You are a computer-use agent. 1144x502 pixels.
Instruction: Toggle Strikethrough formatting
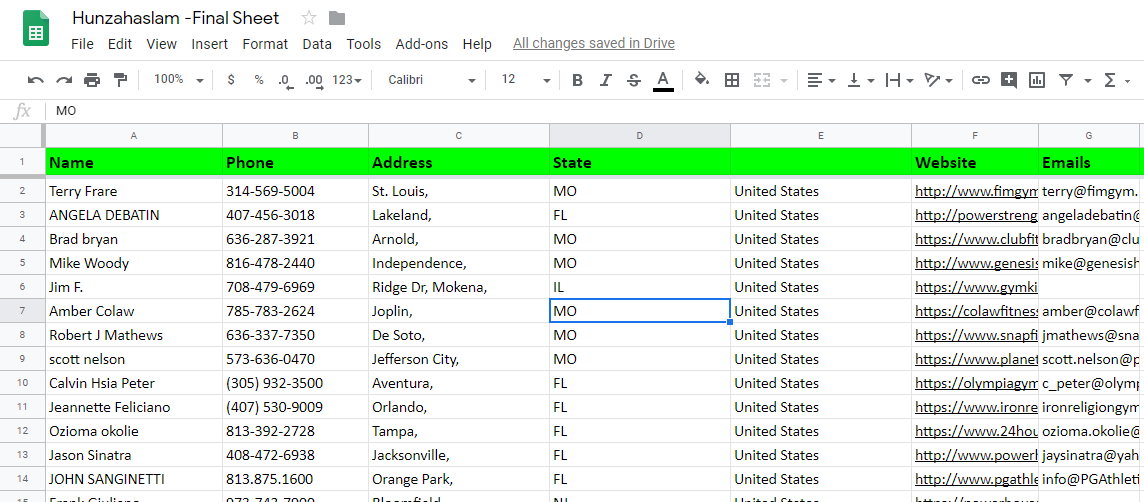(x=634, y=80)
